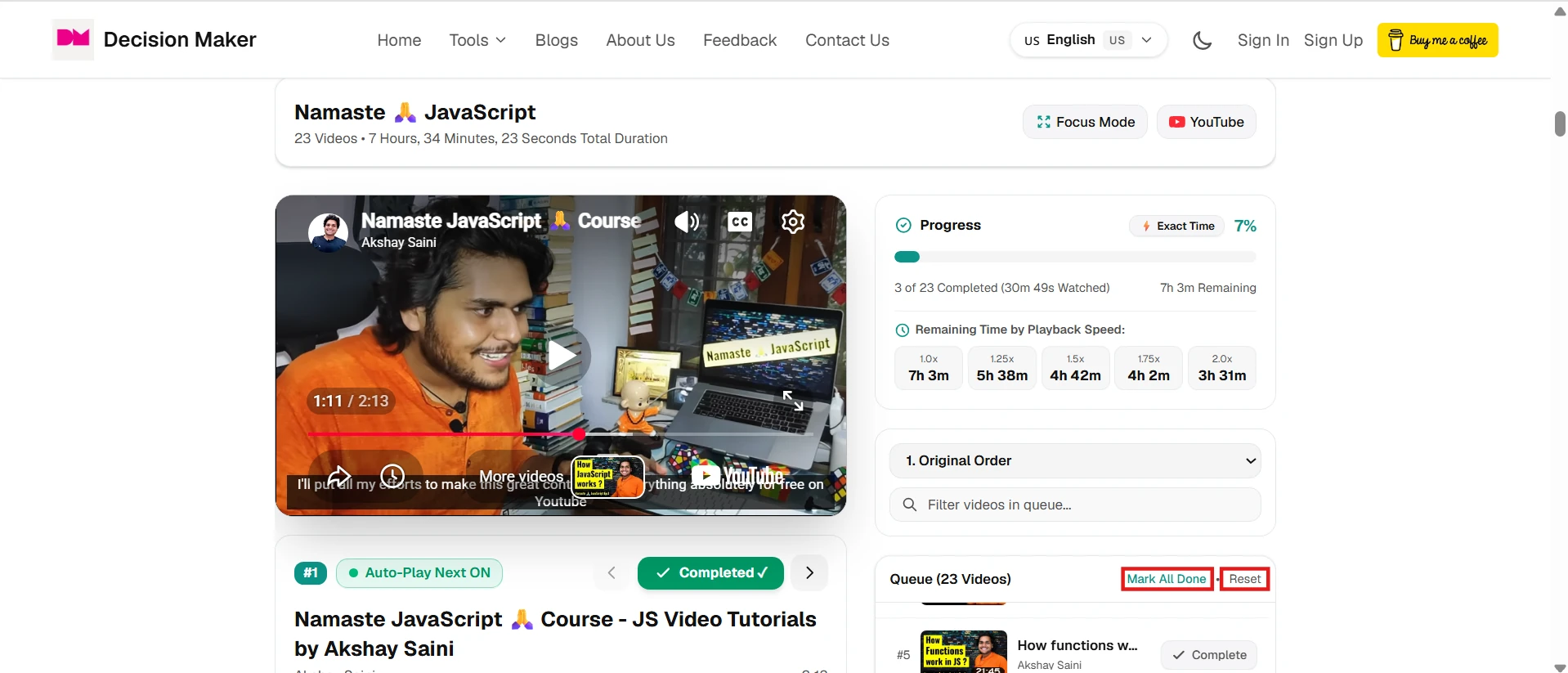Screen dimensions: 1568x673
Task: Toggle closed captions on the video
Action: click(x=740, y=222)
